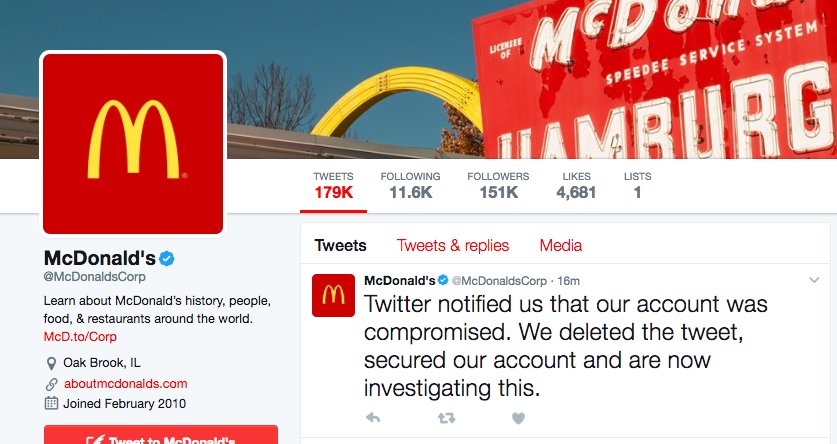Switch to the Tweets & replies tab

(453, 245)
